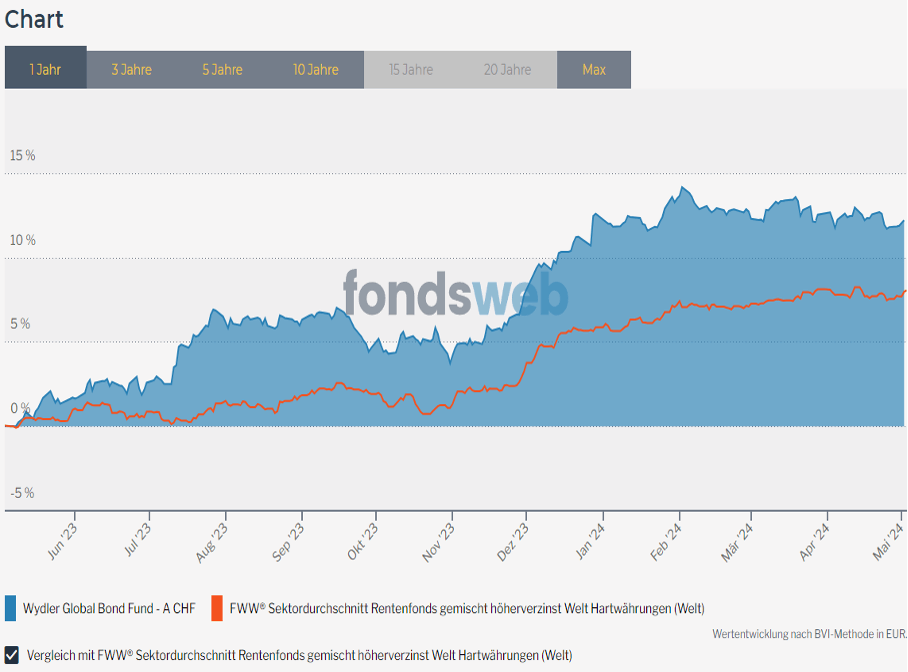The image size is (908, 672).
Task: Click the Dez '23 axis label
Action: (512, 542)
